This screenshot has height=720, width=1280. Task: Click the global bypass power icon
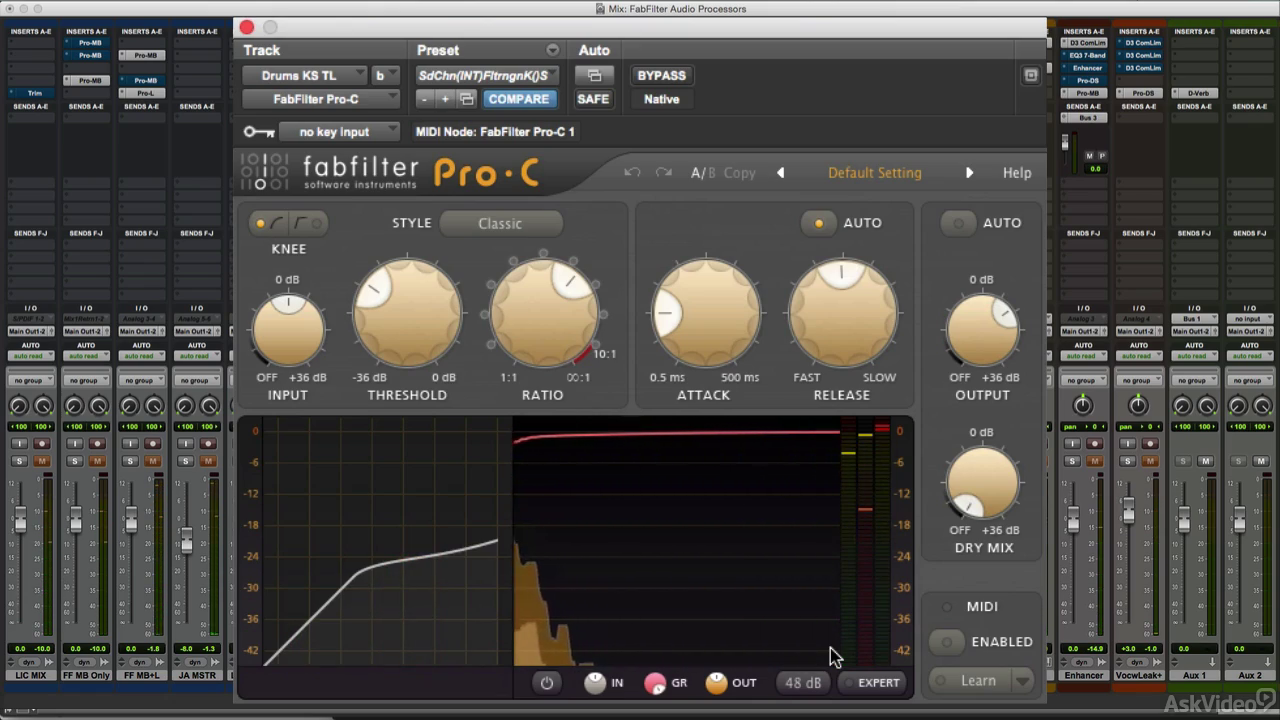point(546,683)
